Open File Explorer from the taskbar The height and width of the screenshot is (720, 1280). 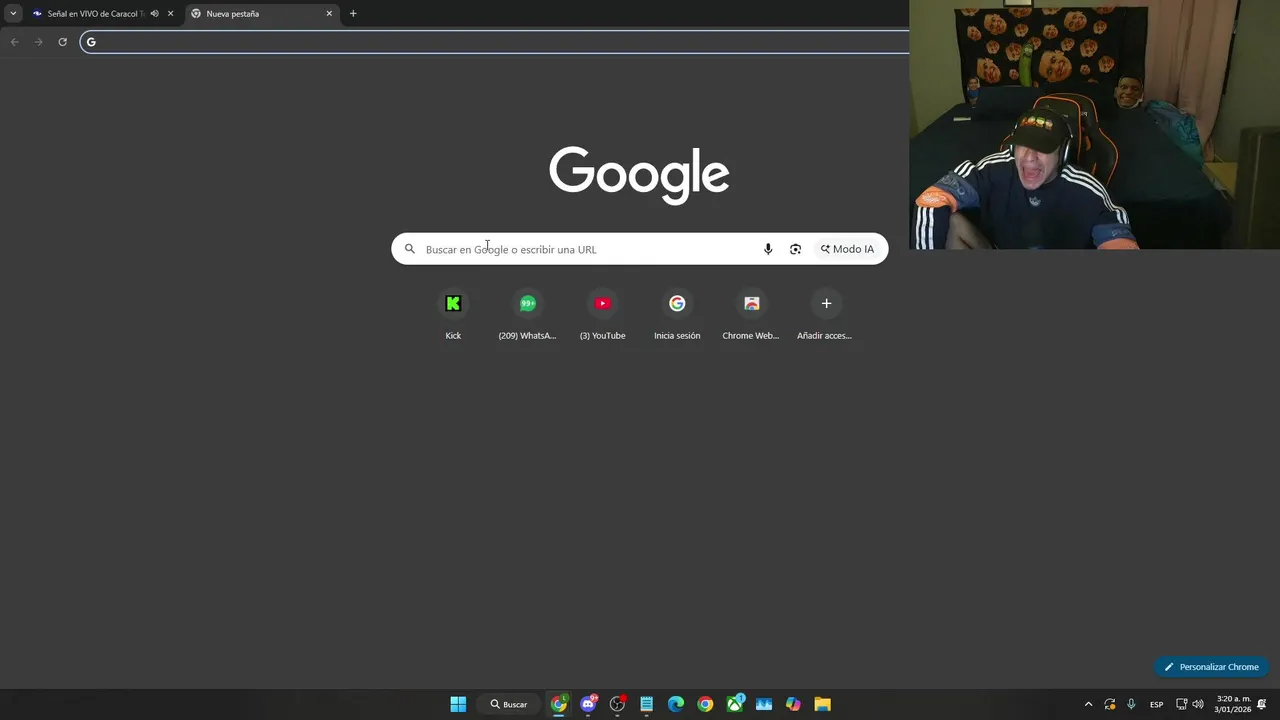(822, 704)
